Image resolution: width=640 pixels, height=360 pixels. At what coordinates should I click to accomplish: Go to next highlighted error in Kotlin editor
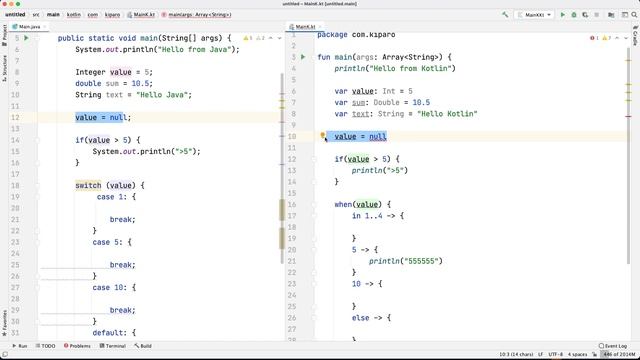pos(626,38)
